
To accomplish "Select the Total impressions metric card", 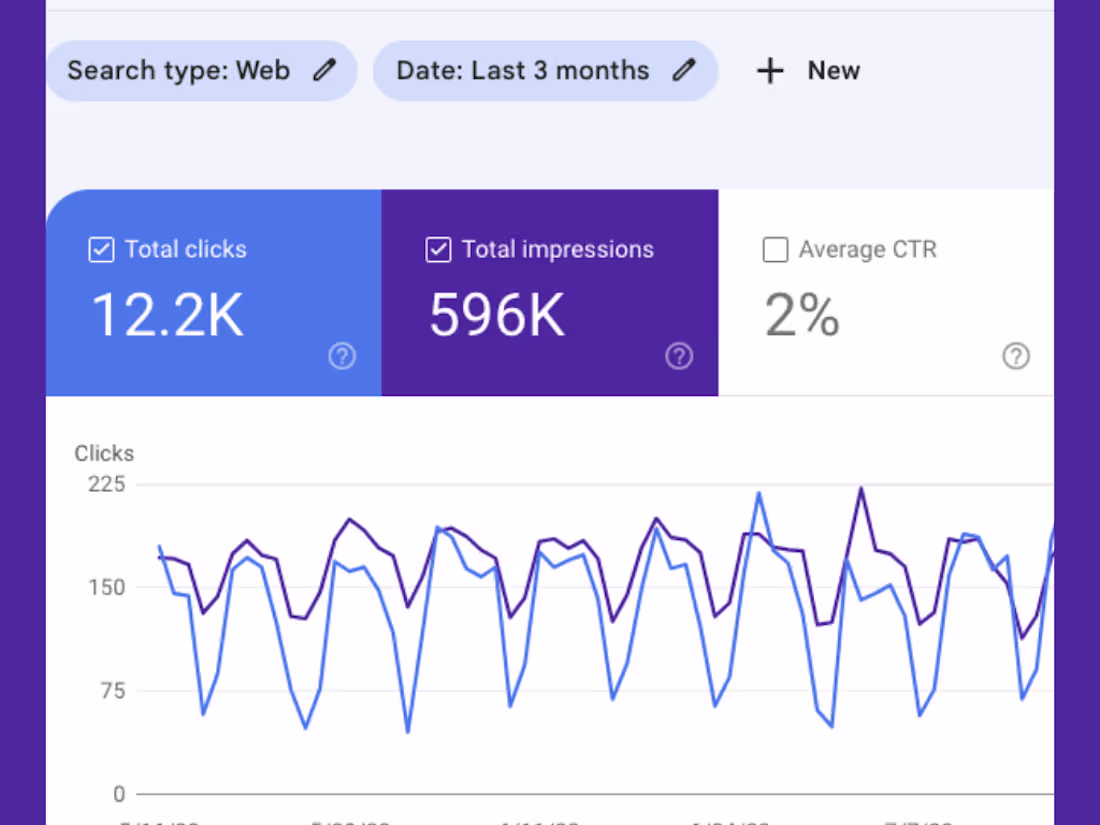I will tap(550, 292).
